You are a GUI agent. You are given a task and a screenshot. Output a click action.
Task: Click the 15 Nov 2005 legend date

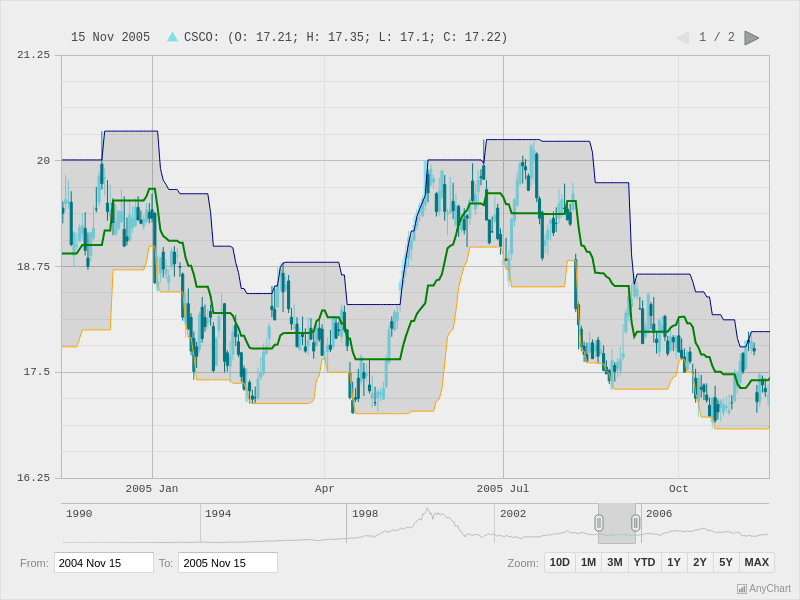pos(110,37)
